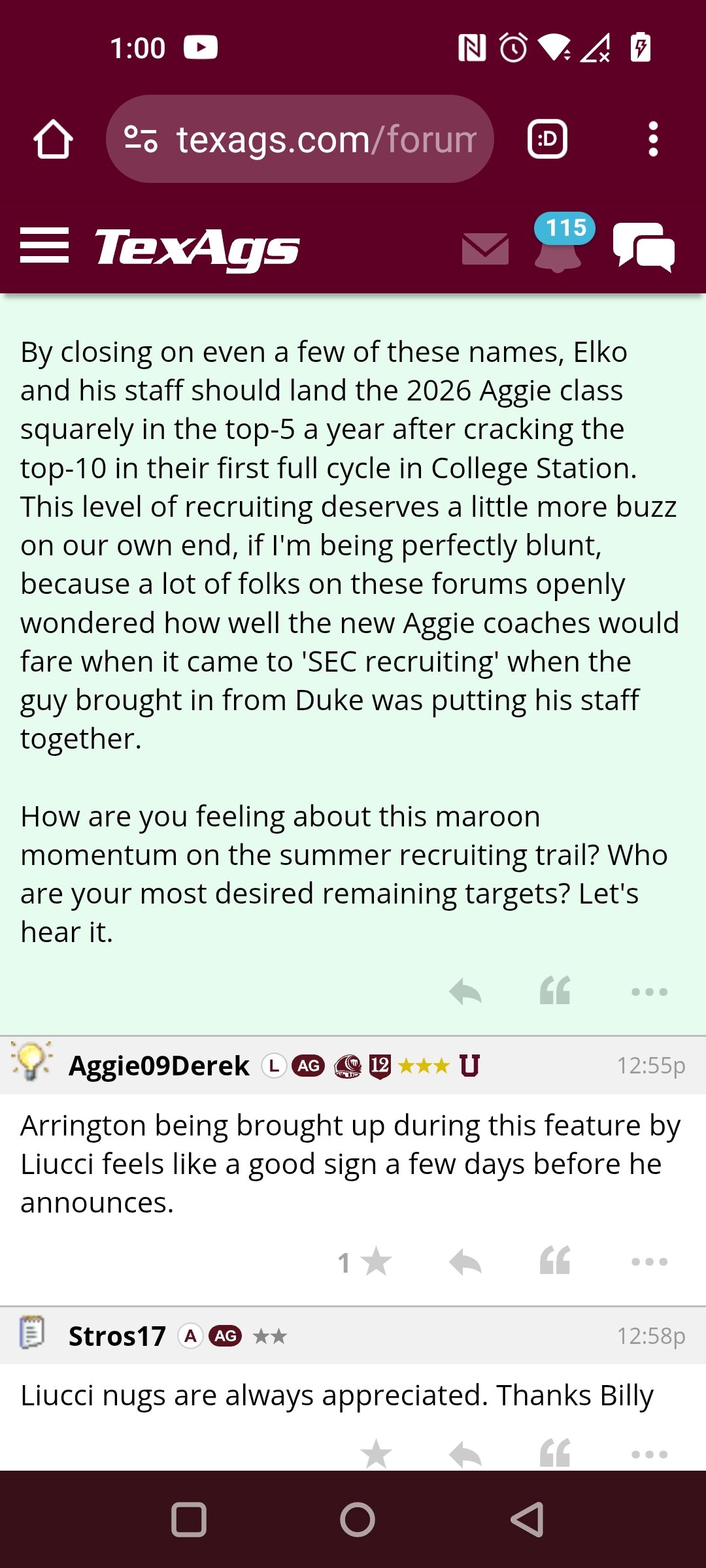Open more options on Aggie09Derek's post
The width and height of the screenshot is (706, 1568).
tap(649, 1262)
